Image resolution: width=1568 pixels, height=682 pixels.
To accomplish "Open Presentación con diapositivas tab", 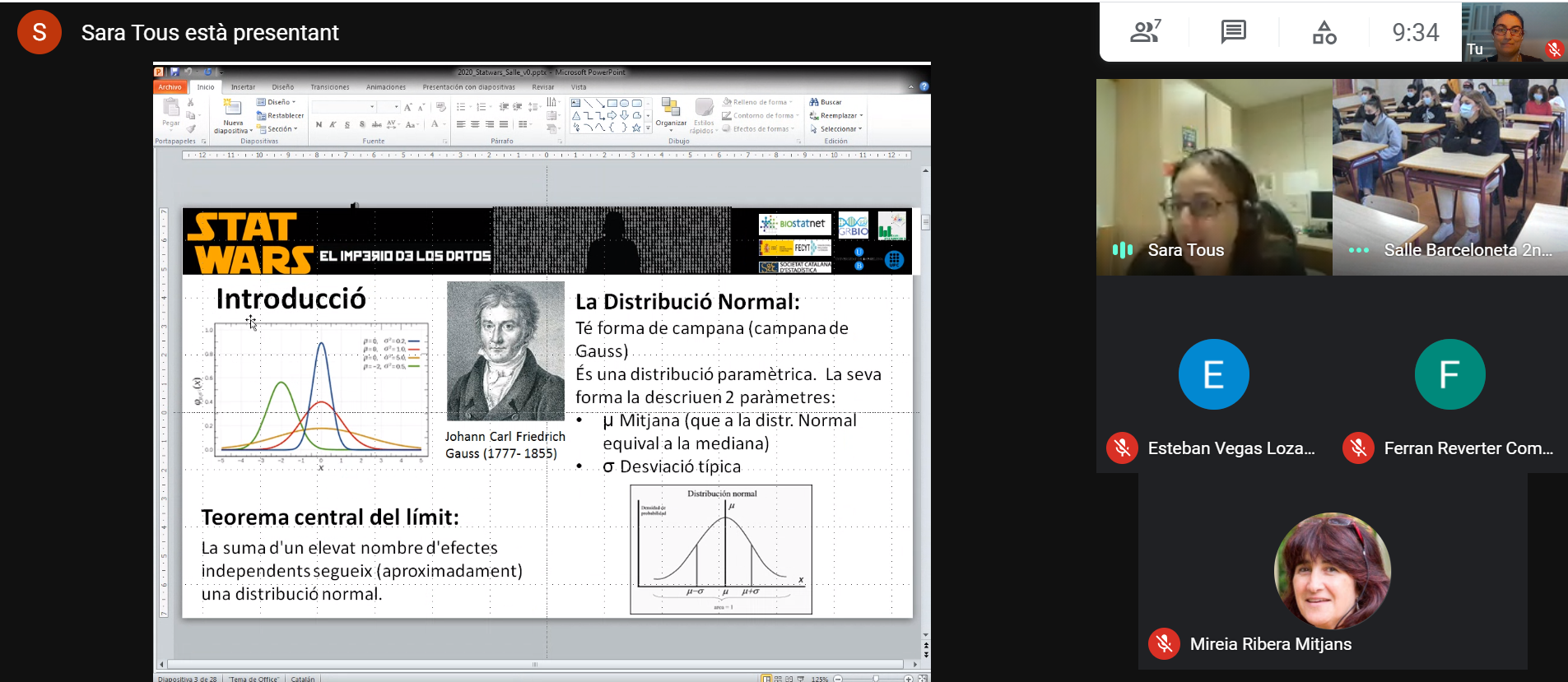I will (468, 87).
